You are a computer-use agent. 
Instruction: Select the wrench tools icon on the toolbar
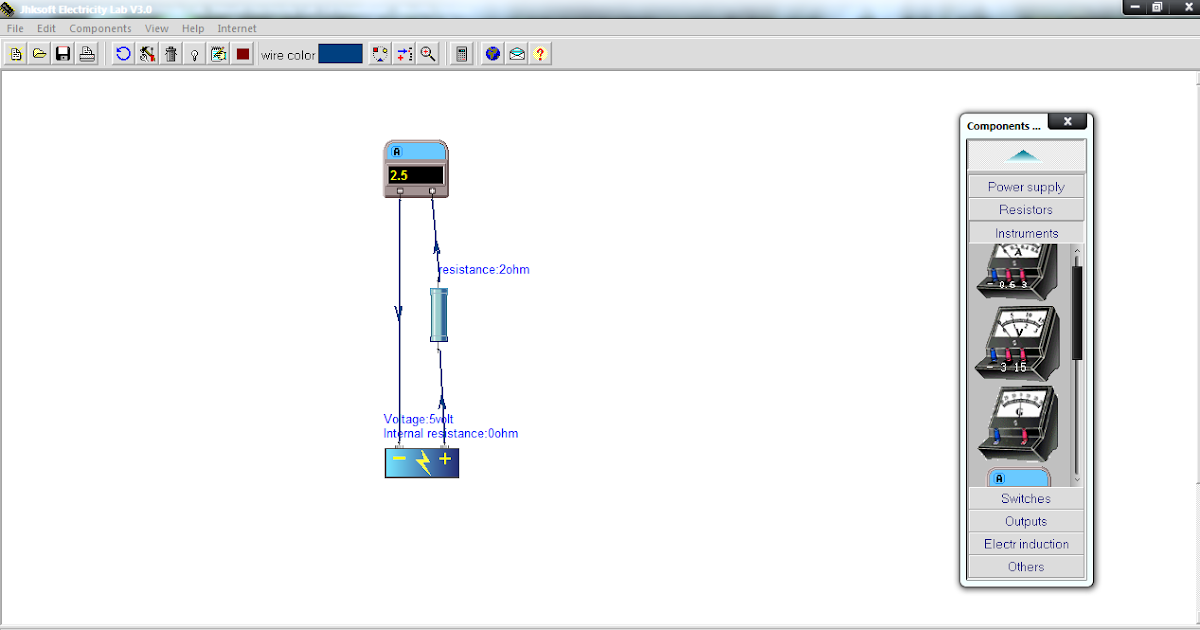[146, 53]
